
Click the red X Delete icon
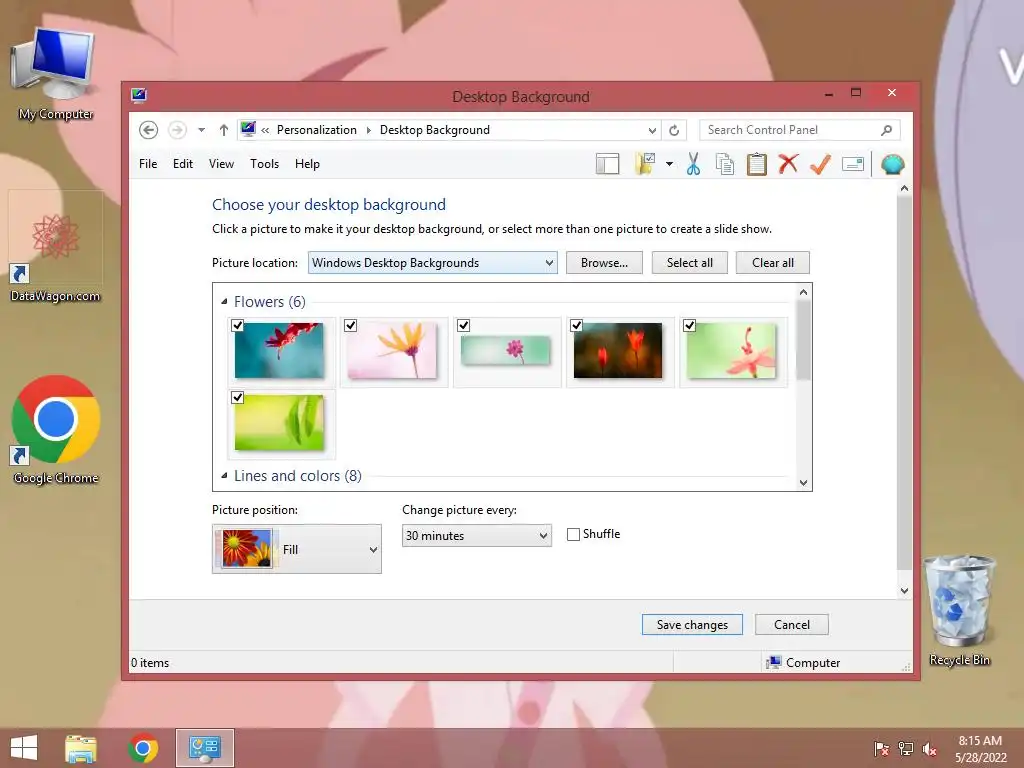[x=788, y=164]
